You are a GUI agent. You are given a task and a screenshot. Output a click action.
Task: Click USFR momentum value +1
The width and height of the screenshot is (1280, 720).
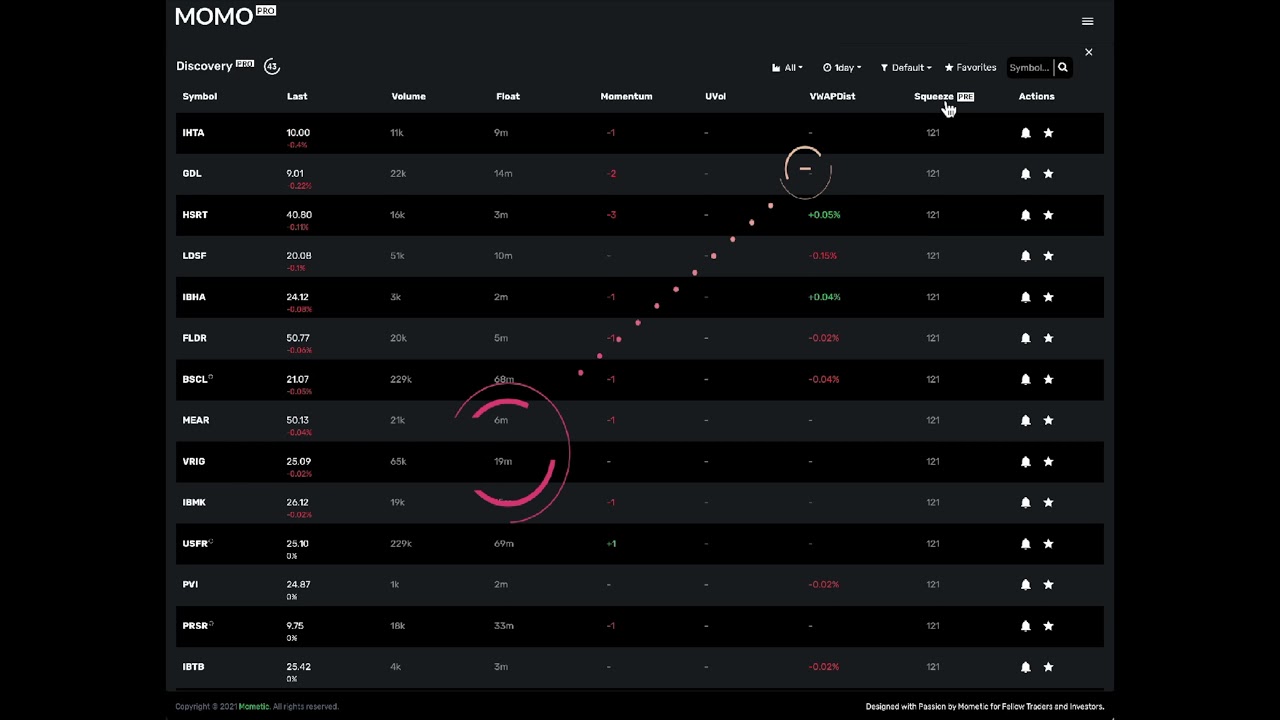(x=611, y=544)
